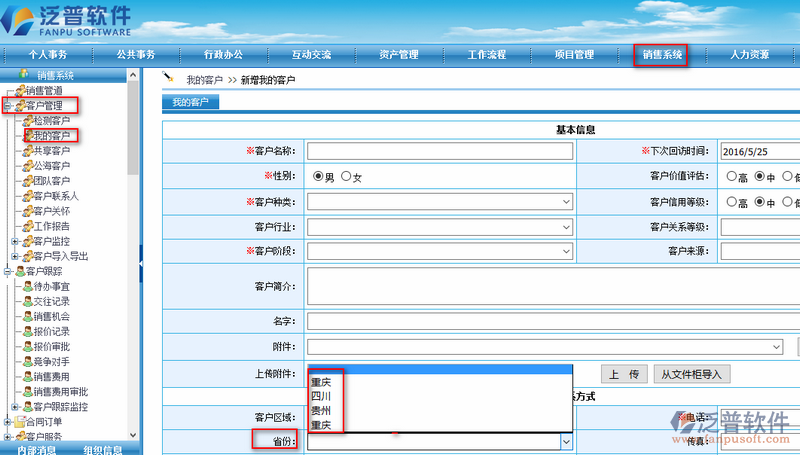Select the 客户联系人 tree icon

point(27,196)
